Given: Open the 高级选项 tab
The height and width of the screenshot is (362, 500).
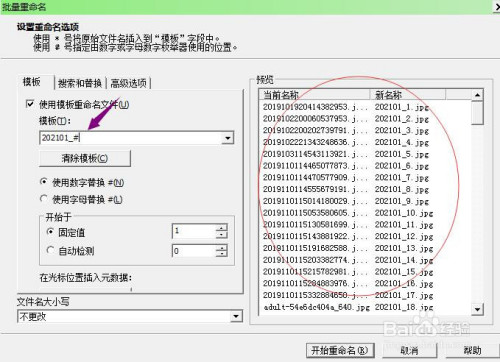Looking at the screenshot, I should click(129, 83).
